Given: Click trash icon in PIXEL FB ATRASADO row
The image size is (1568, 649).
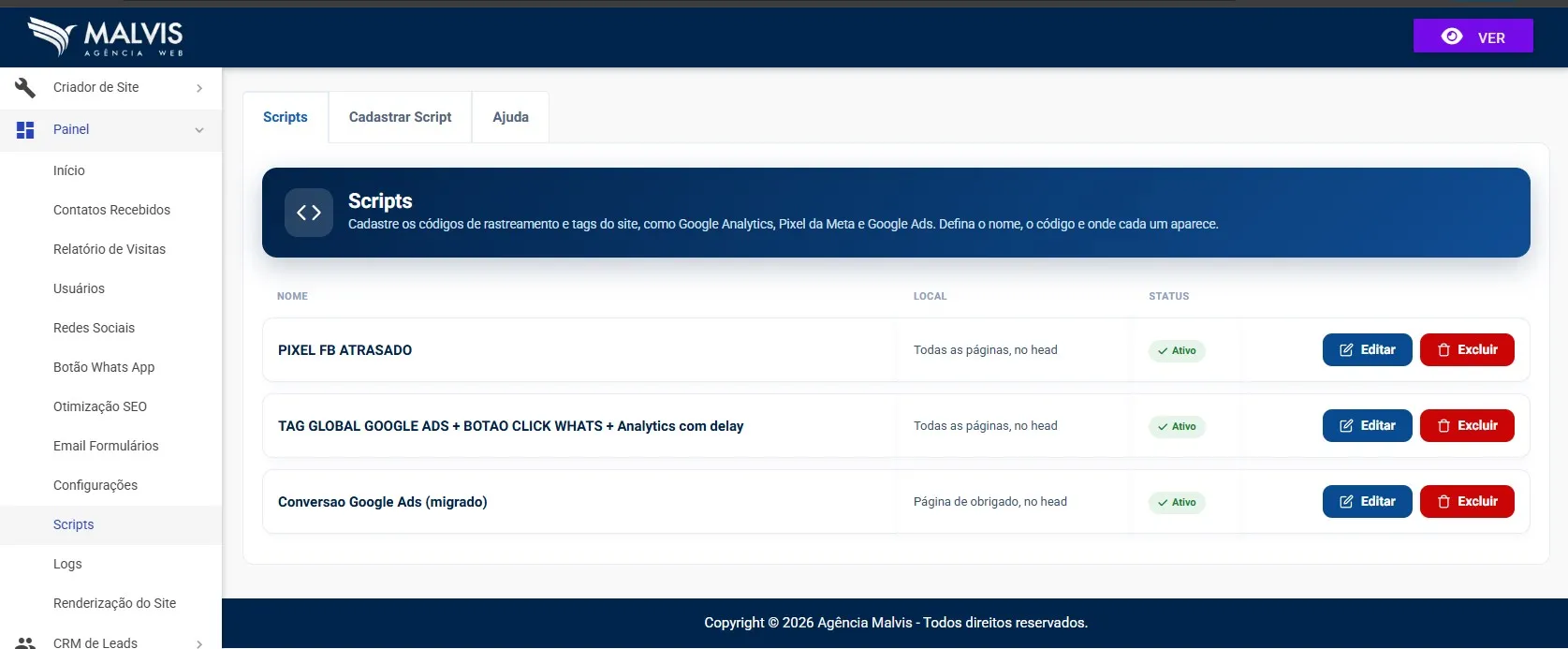Looking at the screenshot, I should [1443, 350].
